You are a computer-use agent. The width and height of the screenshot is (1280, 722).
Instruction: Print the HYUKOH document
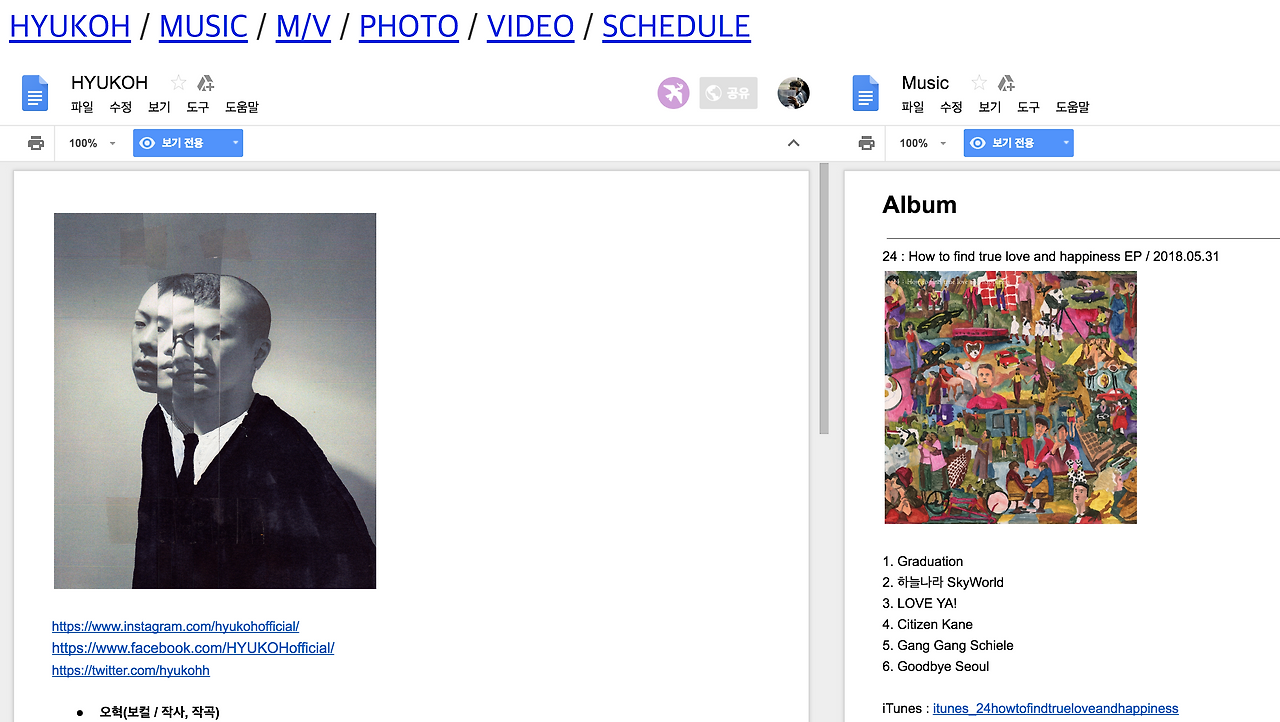click(36, 143)
